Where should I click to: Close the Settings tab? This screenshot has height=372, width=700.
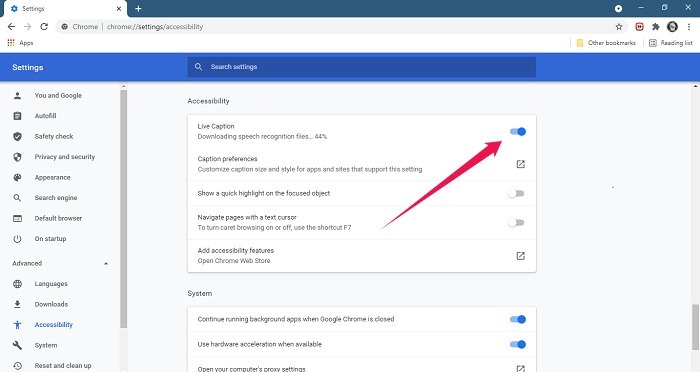click(119, 8)
